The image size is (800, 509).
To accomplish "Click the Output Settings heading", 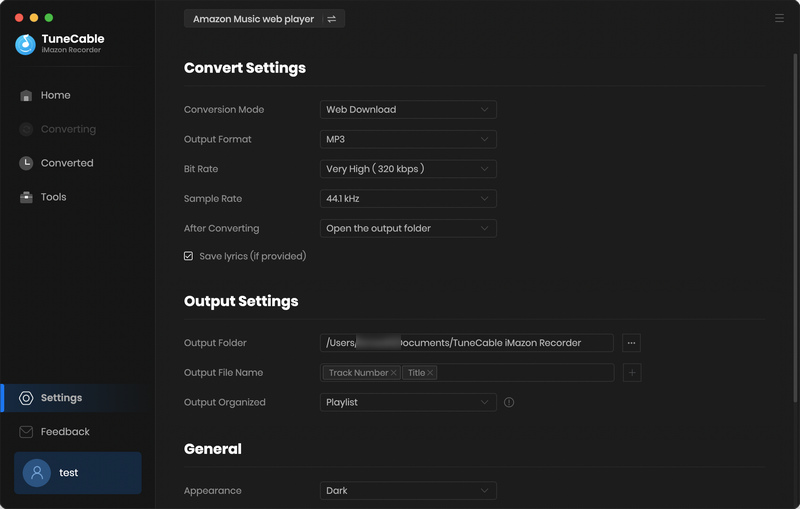I will (241, 301).
